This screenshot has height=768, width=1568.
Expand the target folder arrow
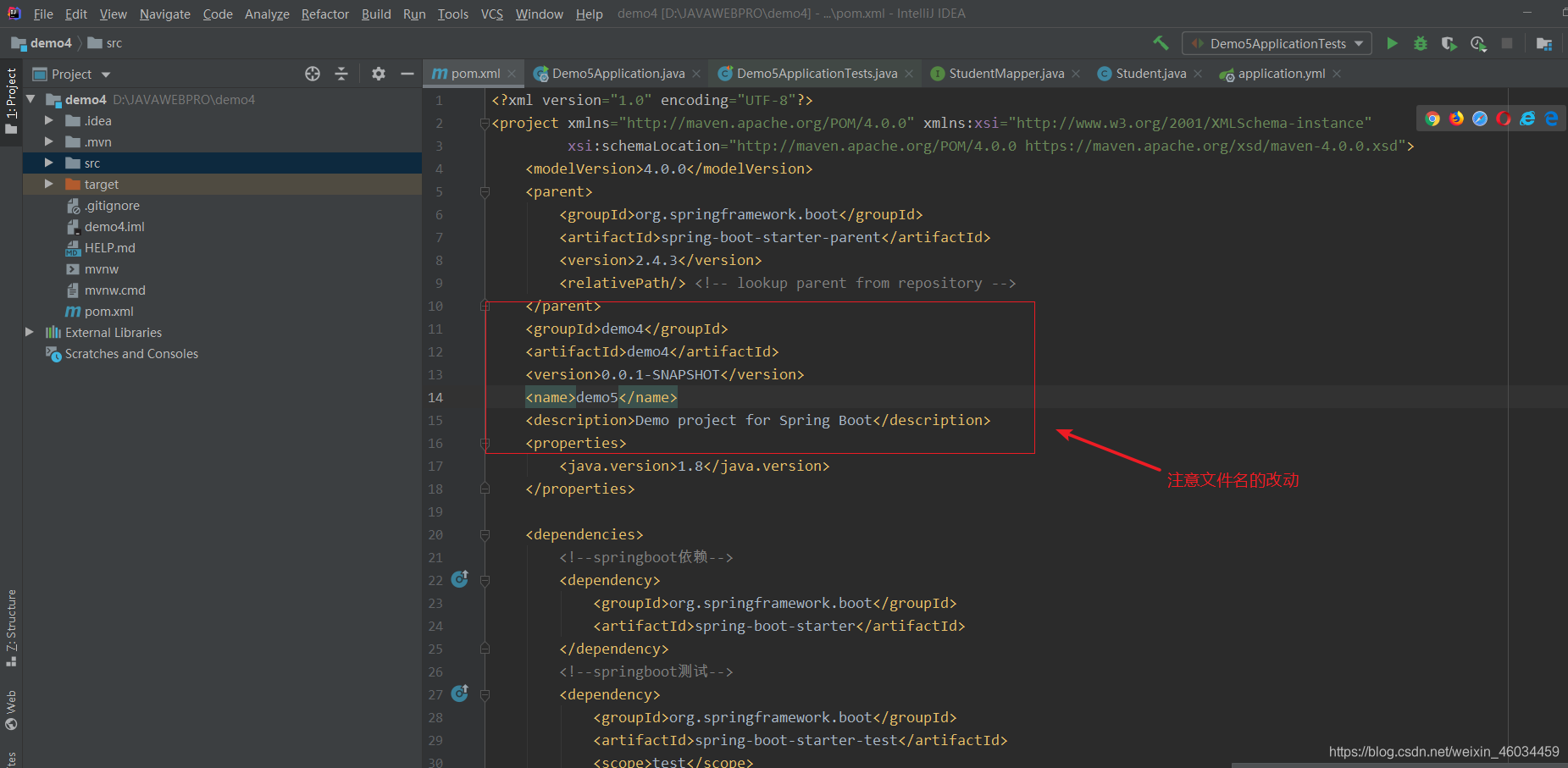(49, 184)
